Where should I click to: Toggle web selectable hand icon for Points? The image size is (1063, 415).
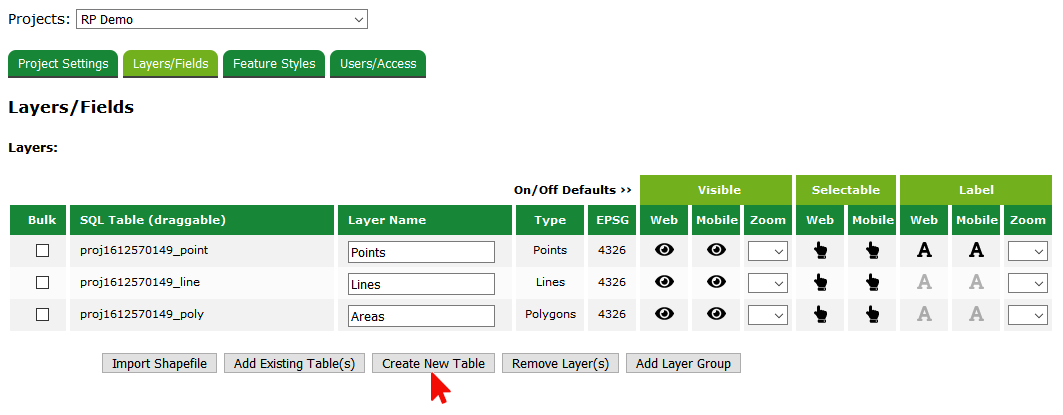coord(820,252)
